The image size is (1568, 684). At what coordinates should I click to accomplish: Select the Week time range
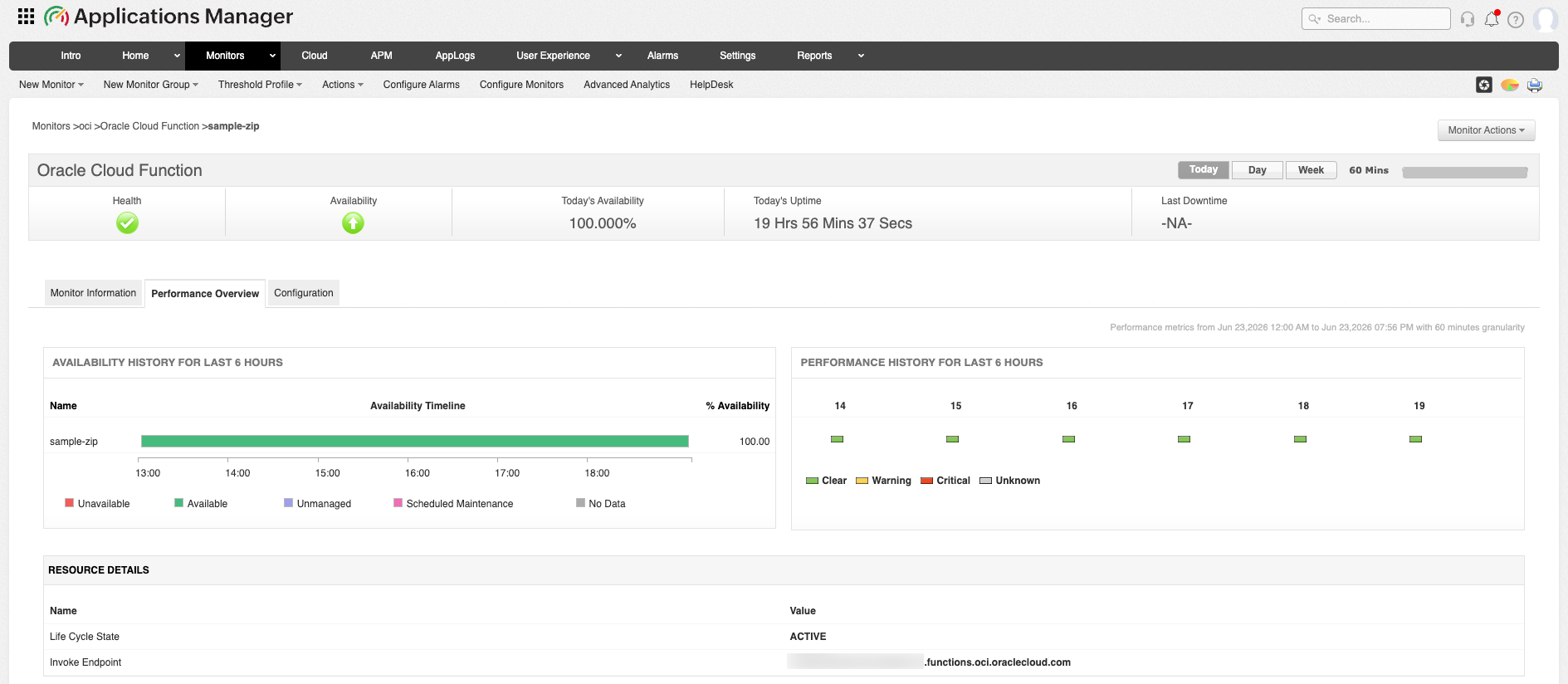coord(1312,169)
